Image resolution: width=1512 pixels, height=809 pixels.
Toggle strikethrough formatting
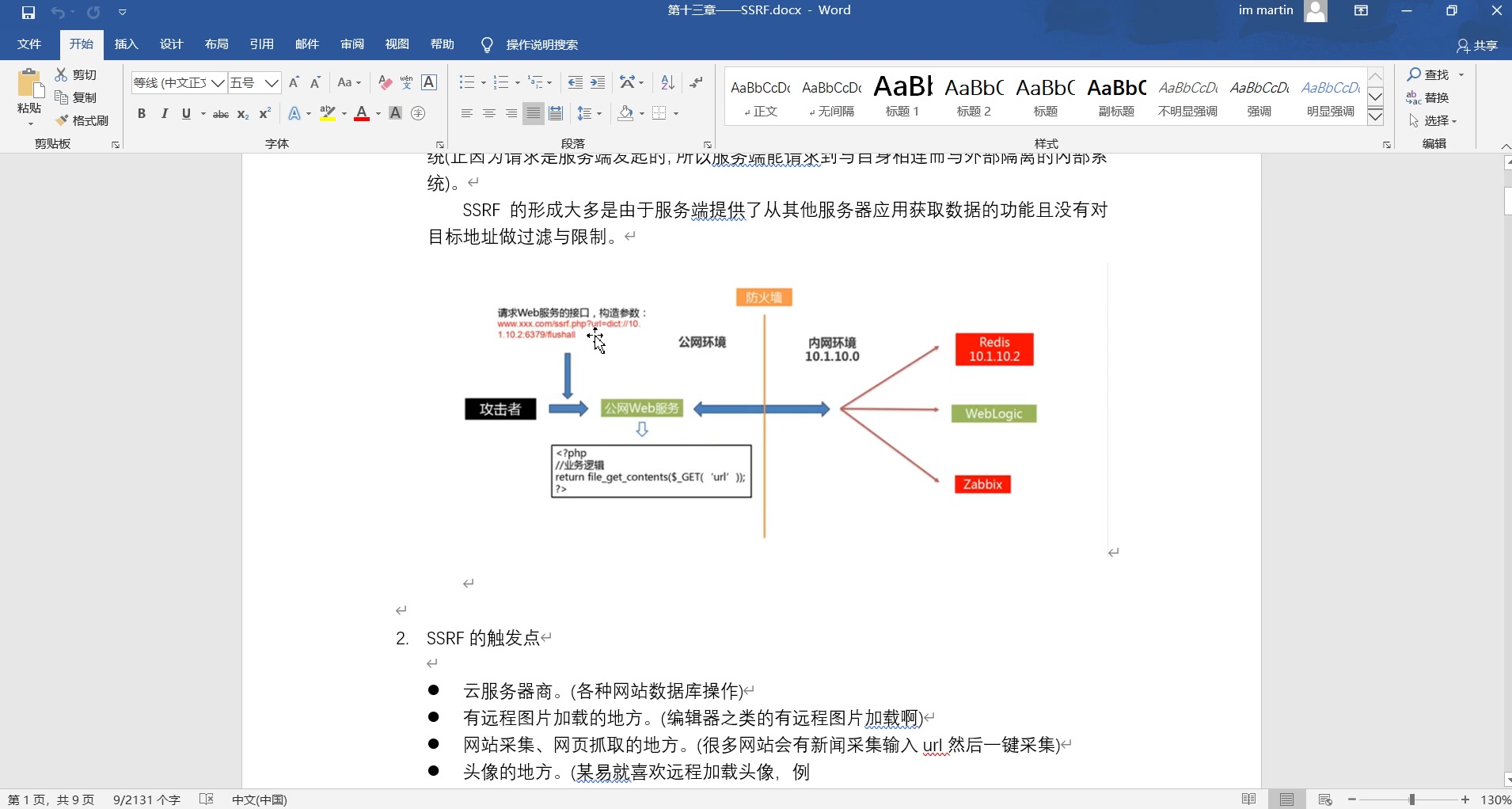(x=221, y=114)
